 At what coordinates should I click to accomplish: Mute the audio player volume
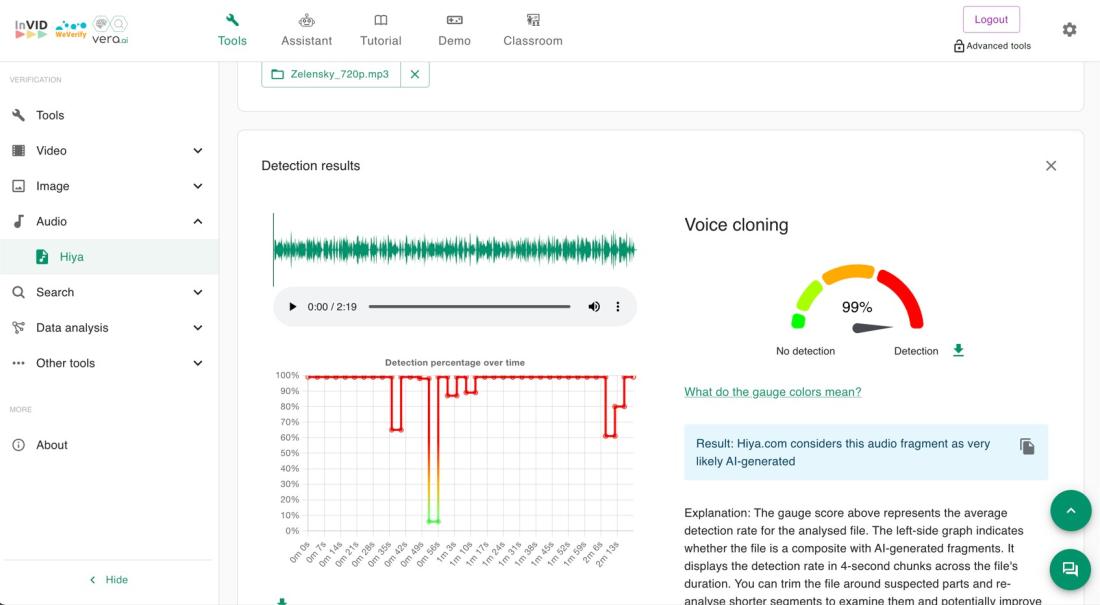[594, 307]
